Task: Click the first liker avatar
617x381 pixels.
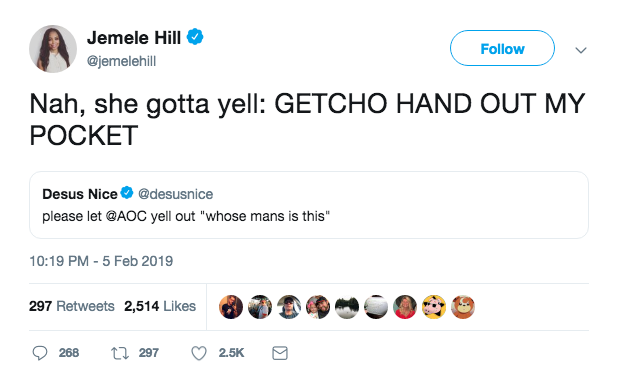Action: pyautogui.click(x=231, y=307)
